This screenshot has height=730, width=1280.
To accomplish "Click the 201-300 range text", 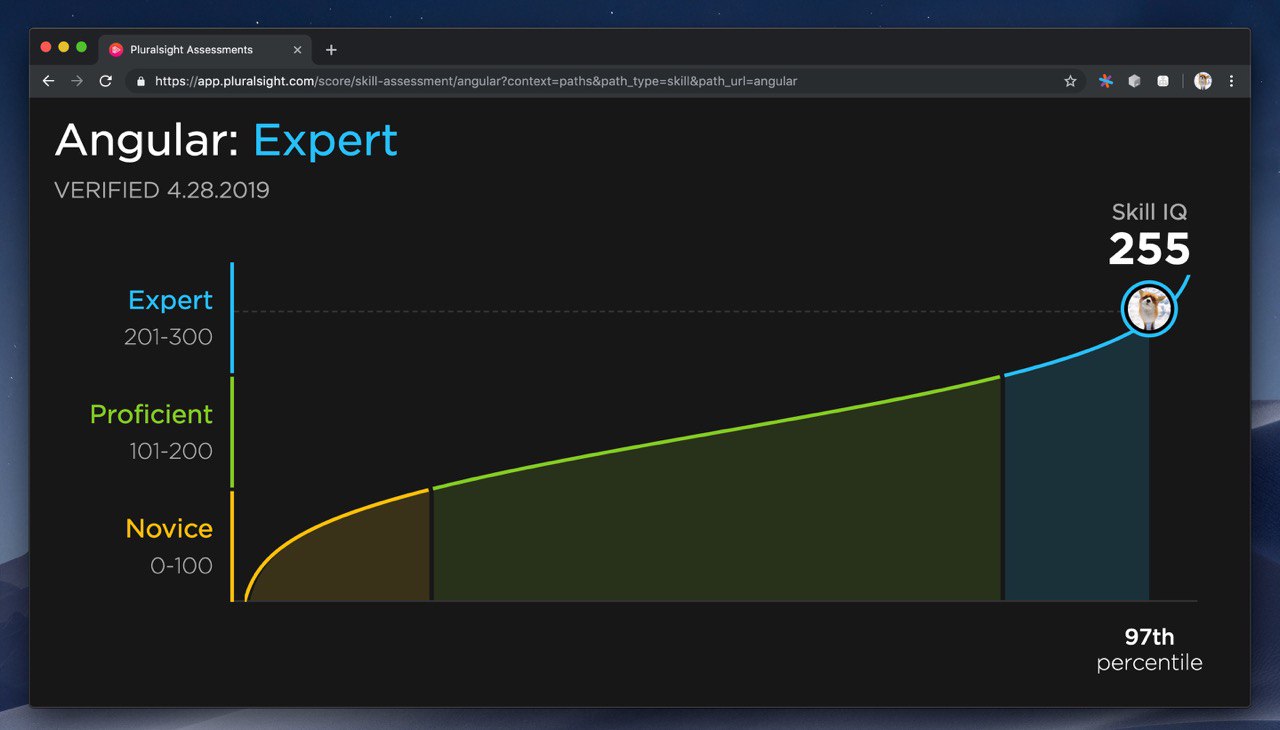I will point(168,337).
